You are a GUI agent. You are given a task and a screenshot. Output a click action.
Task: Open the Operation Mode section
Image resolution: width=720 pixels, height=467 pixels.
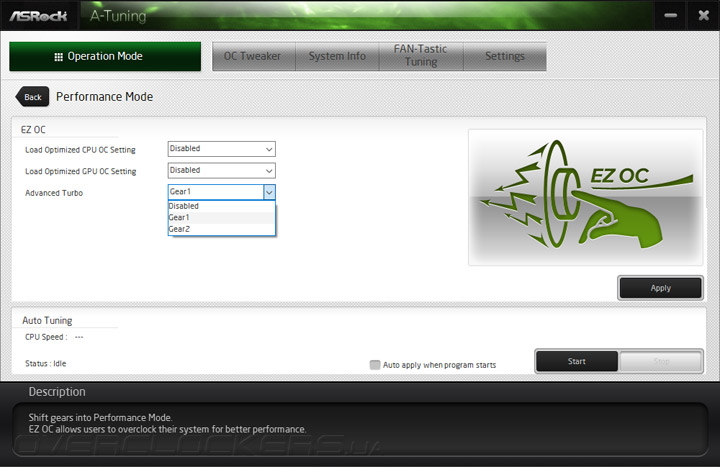point(105,56)
